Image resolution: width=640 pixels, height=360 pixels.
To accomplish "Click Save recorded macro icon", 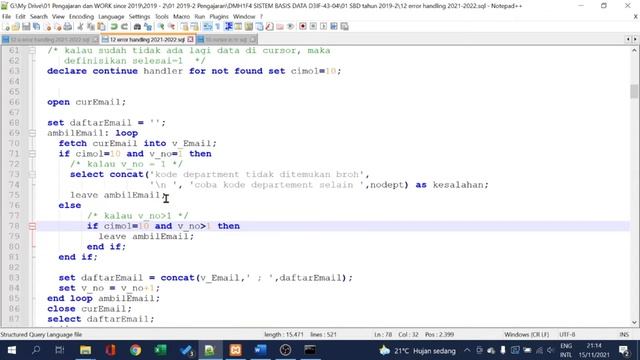I will click(344, 27).
